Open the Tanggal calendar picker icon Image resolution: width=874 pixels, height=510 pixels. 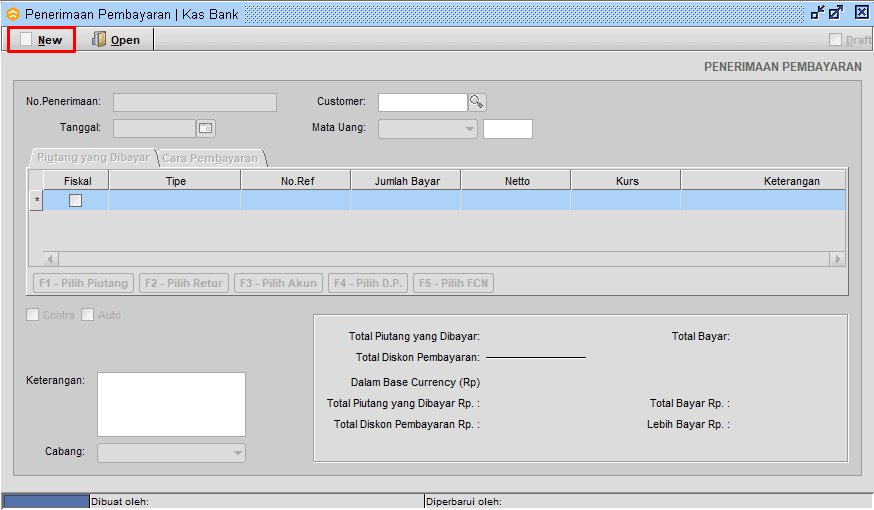click(206, 128)
